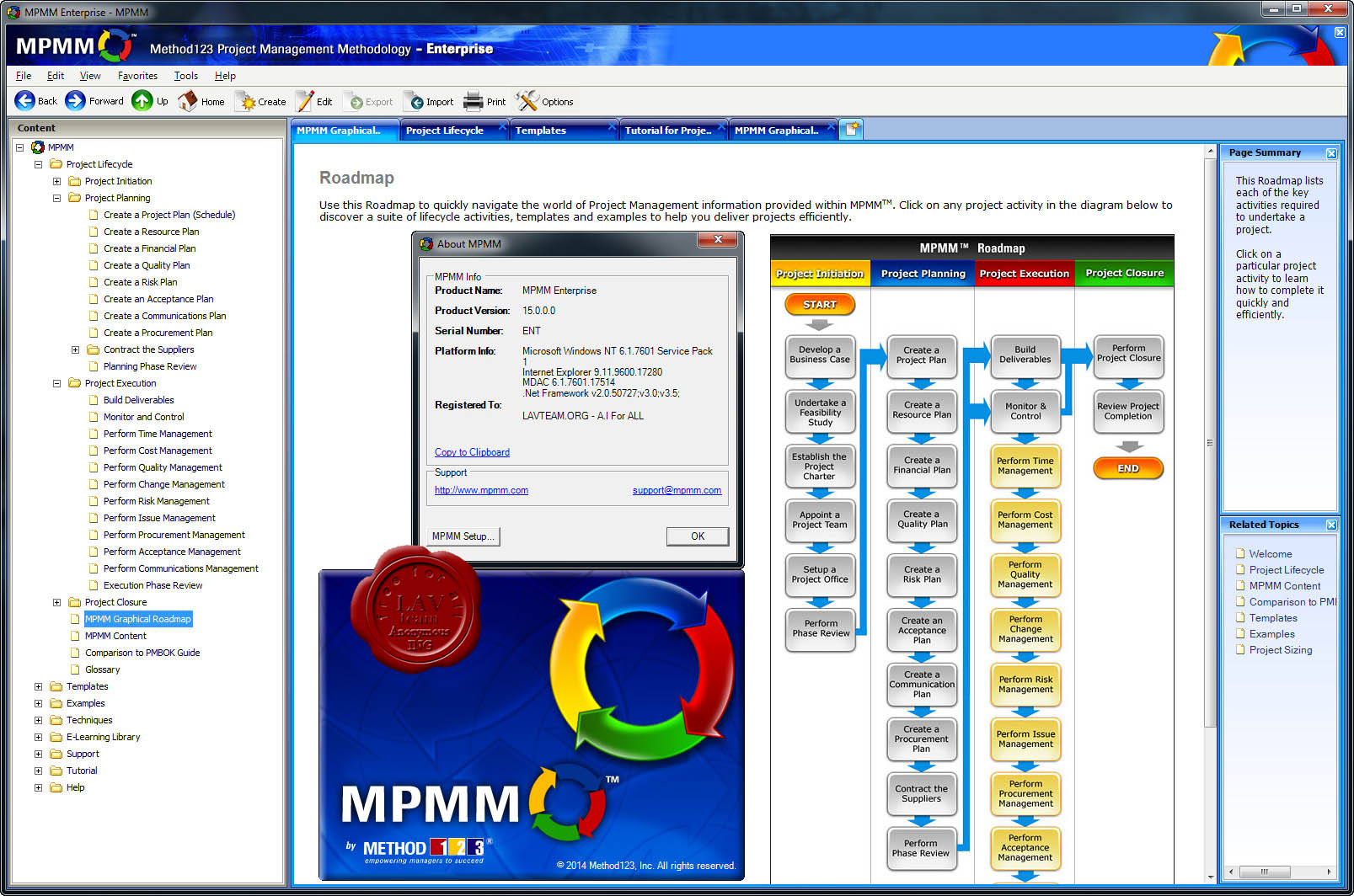Close the header banner with X
Image resolution: width=1354 pixels, height=896 pixels.
pyautogui.click(x=1340, y=32)
